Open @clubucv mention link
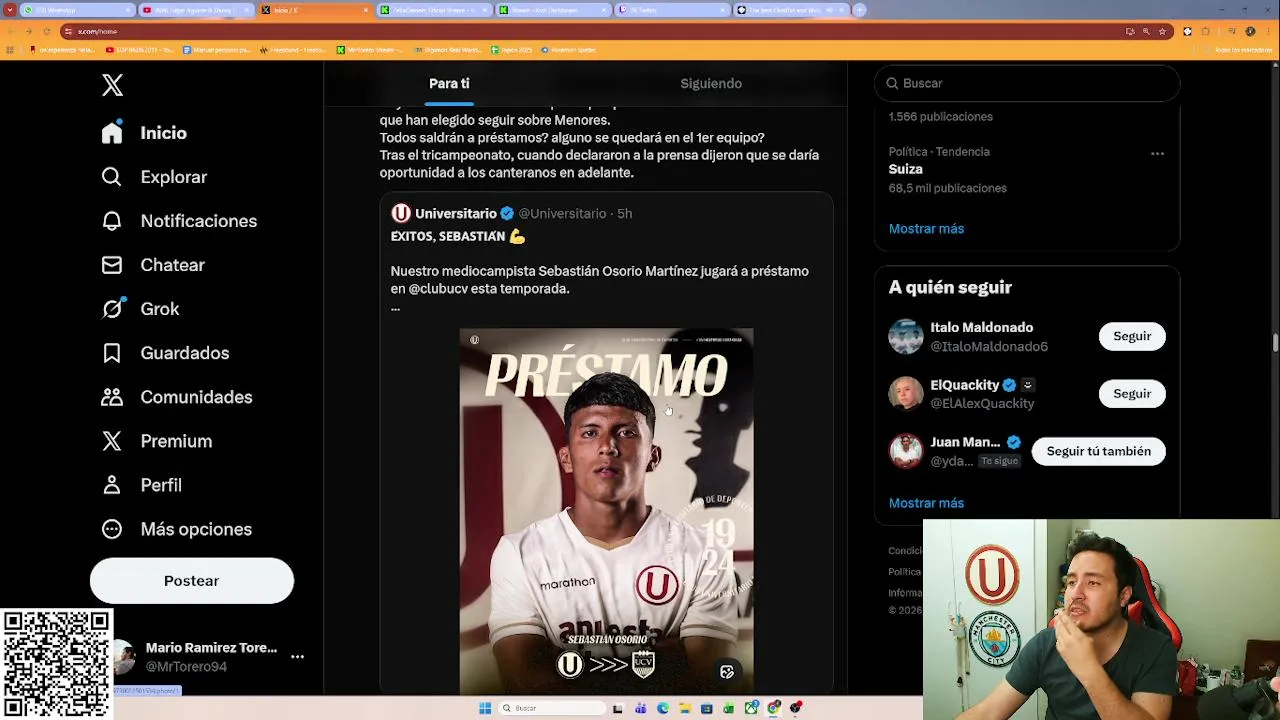The height and width of the screenshot is (720, 1280). pos(439,289)
